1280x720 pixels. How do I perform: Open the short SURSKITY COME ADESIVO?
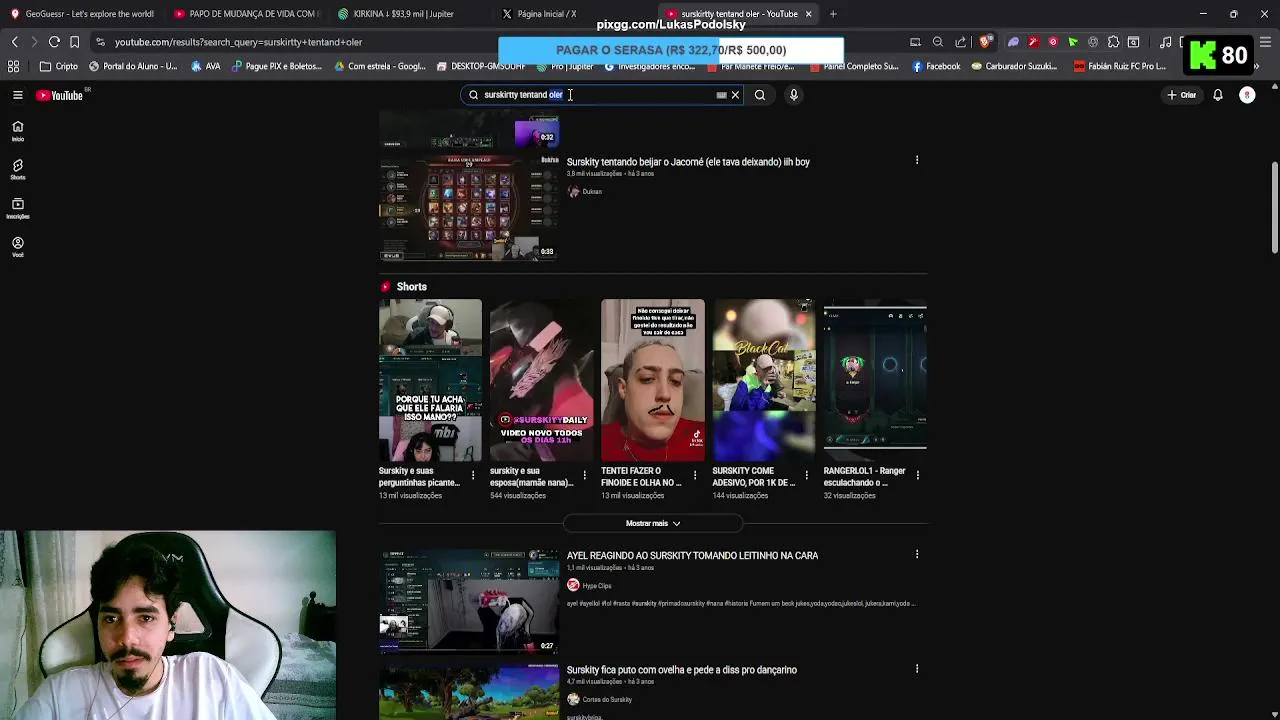click(x=763, y=381)
